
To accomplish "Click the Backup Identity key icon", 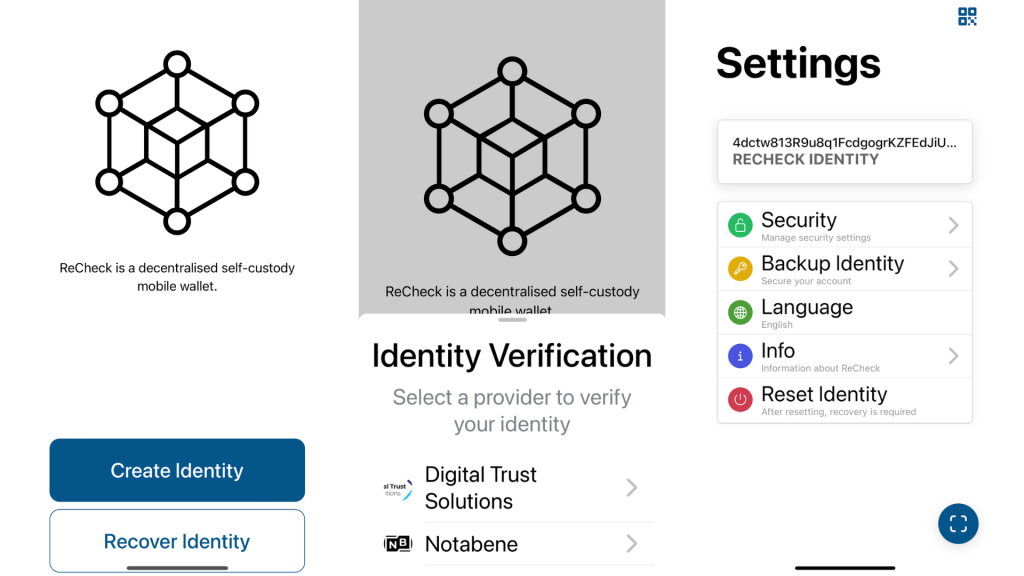I will [x=739, y=268].
